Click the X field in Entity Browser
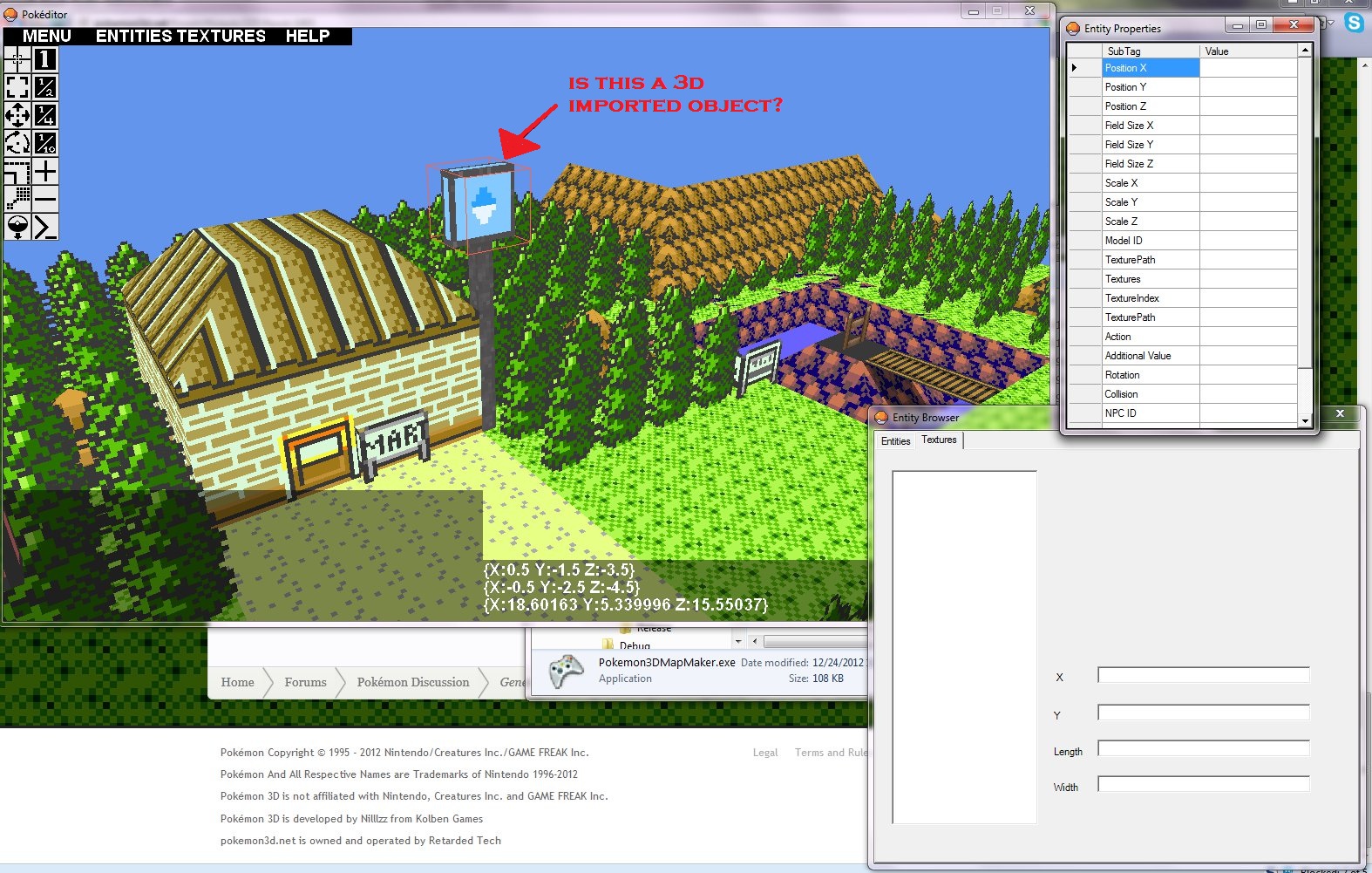This screenshot has width=1372, height=873. point(1203,675)
